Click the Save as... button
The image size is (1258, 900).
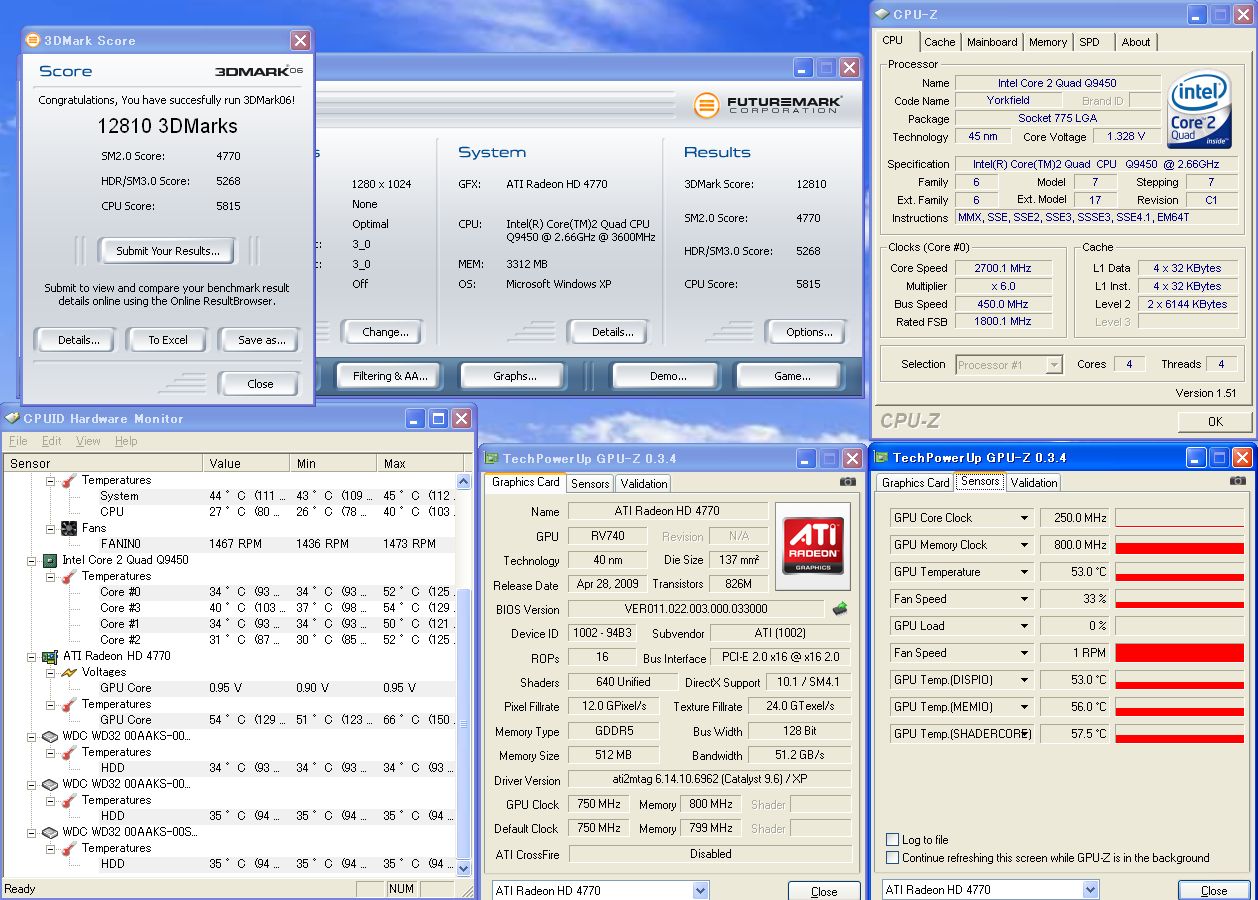(x=261, y=340)
